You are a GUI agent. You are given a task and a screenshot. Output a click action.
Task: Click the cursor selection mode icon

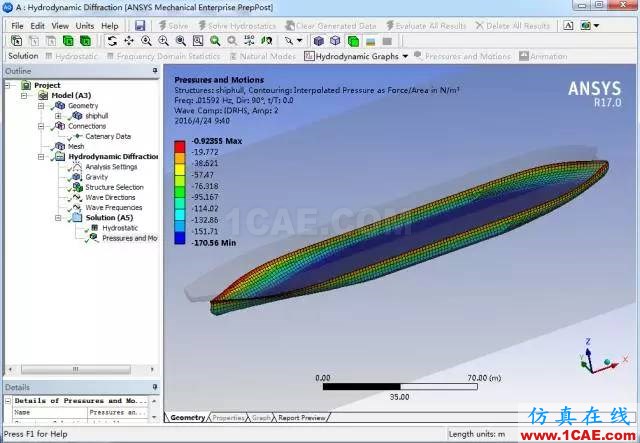(x=289, y=41)
